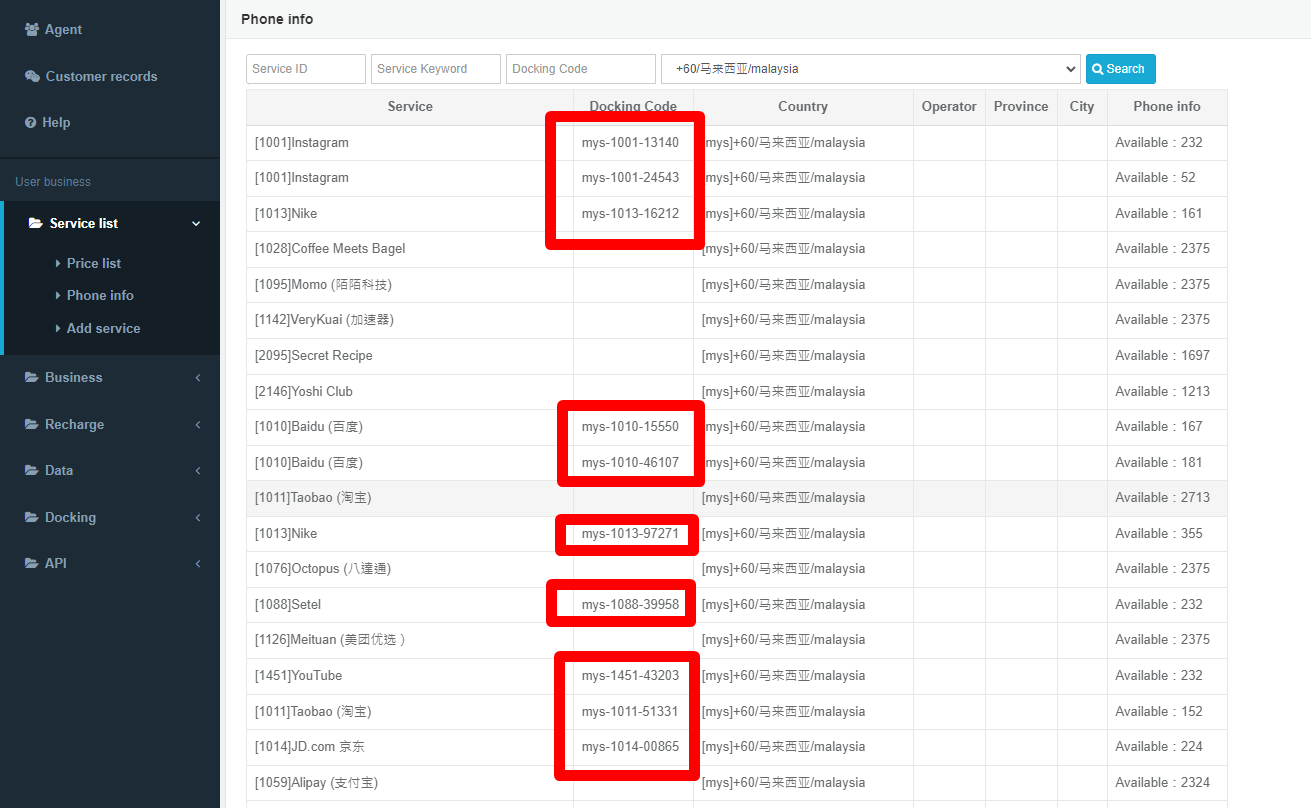Expand the API menu chevron
This screenshot has width=1311, height=808.
198,564
